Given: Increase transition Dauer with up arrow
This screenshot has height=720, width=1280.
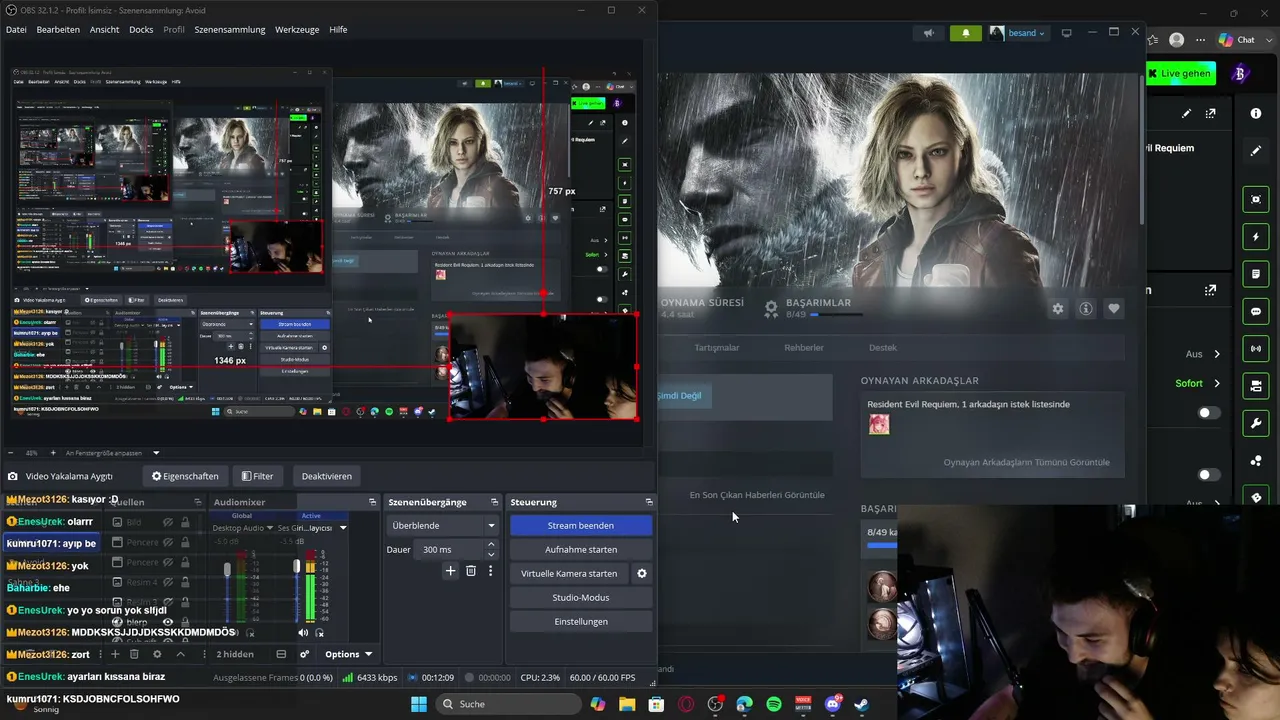Looking at the screenshot, I should tap(491, 545).
